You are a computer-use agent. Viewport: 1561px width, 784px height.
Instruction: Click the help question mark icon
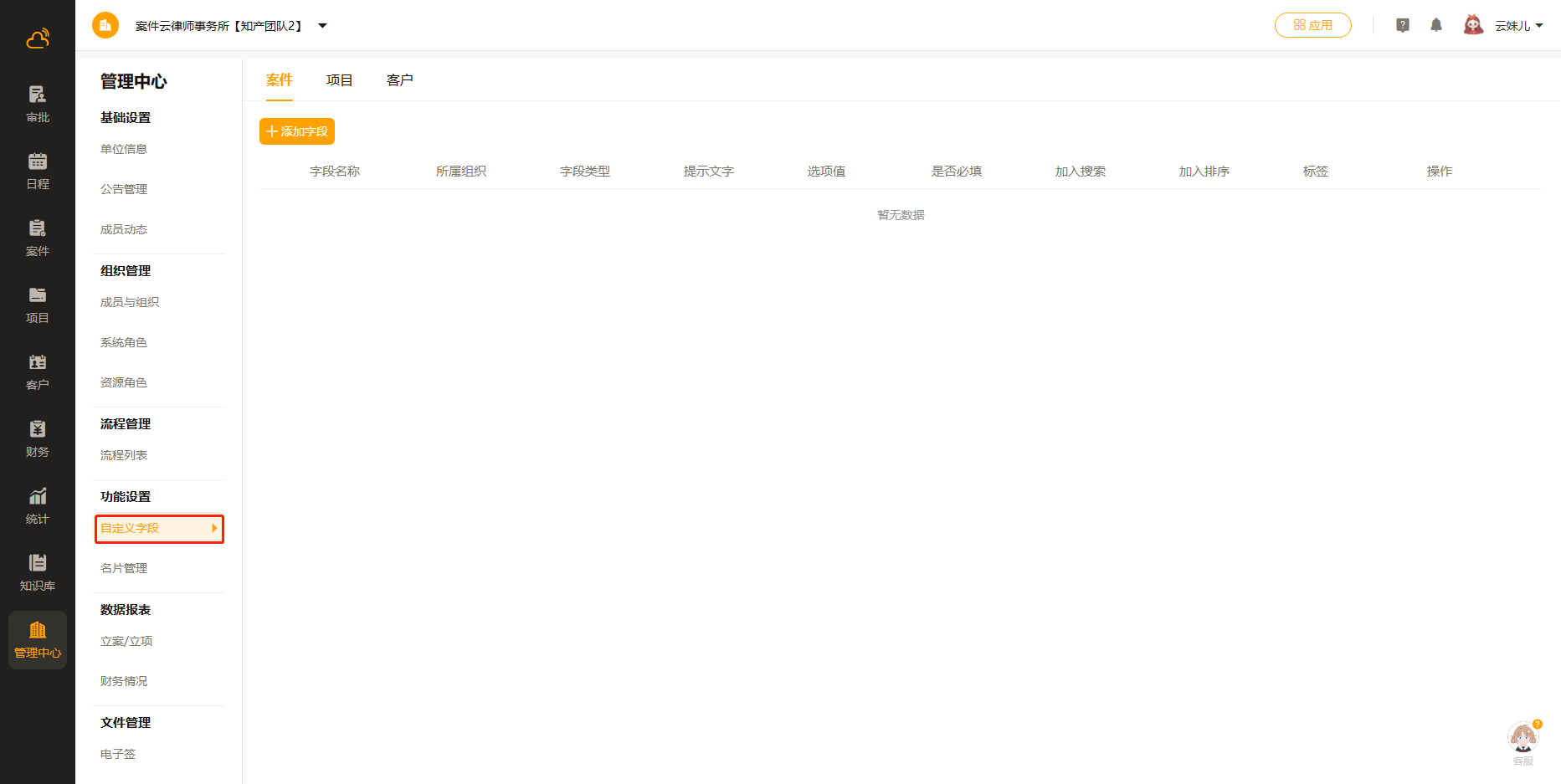pyautogui.click(x=1403, y=25)
